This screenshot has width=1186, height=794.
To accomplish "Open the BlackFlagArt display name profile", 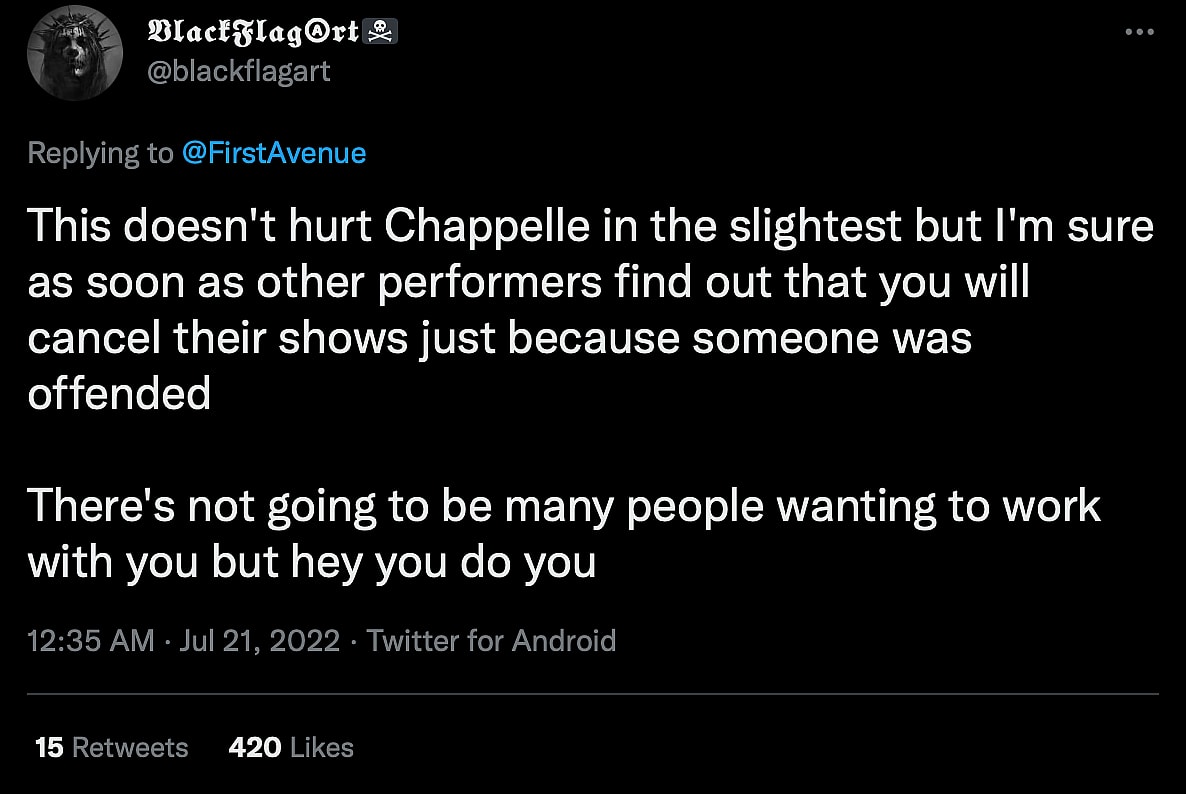I will pyautogui.click(x=254, y=32).
